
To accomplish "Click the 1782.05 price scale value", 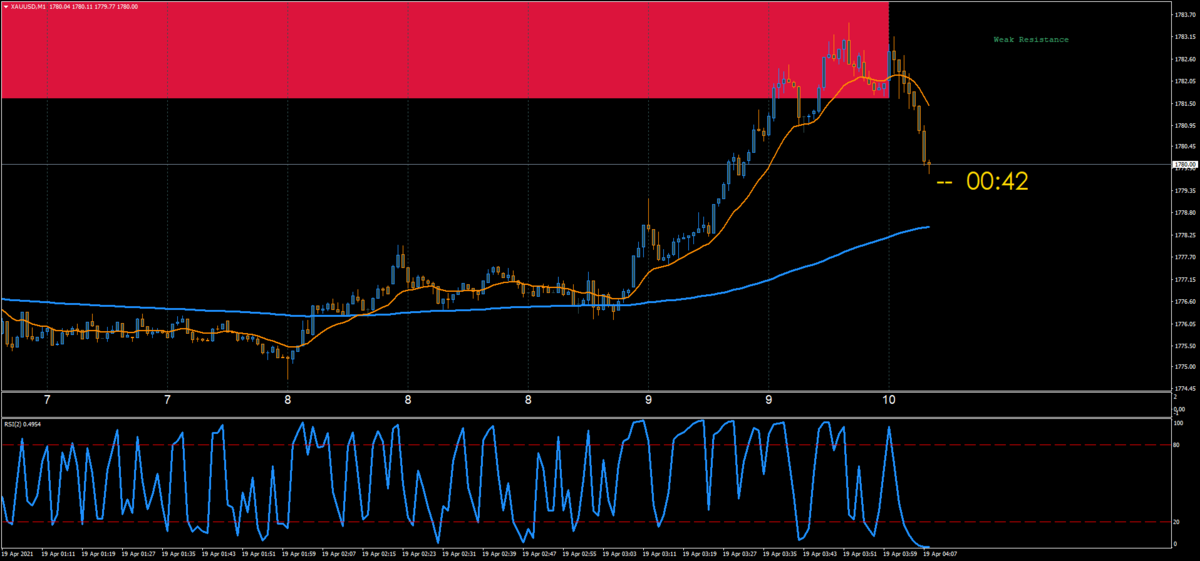I will coord(1185,81).
